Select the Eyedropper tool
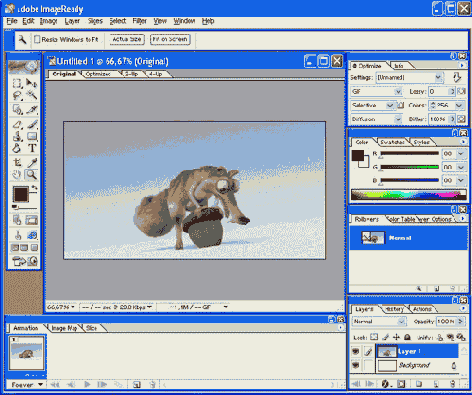472x395 pixels. click(32, 162)
